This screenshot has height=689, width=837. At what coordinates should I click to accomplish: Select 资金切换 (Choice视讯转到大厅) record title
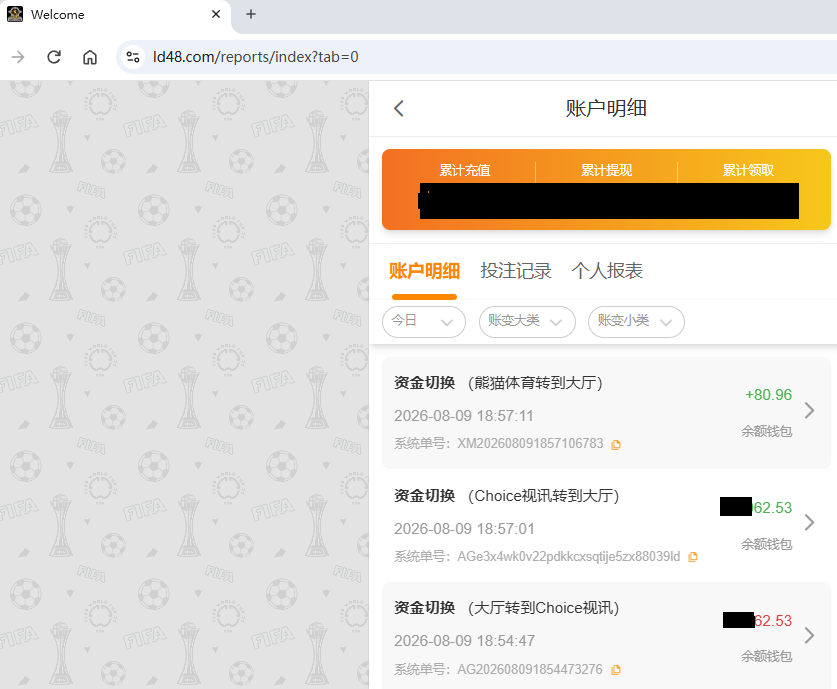point(507,496)
